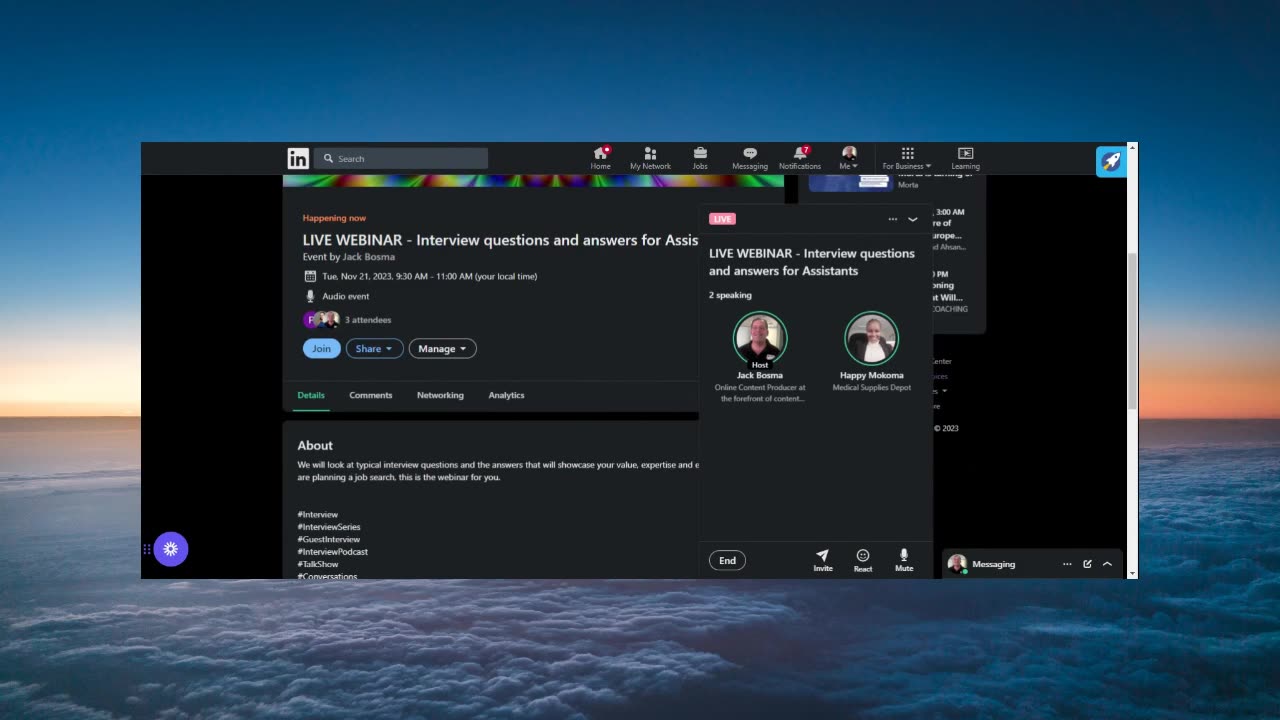The height and width of the screenshot is (720, 1280).
Task: Open the Home navigation icon
Action: [601, 158]
